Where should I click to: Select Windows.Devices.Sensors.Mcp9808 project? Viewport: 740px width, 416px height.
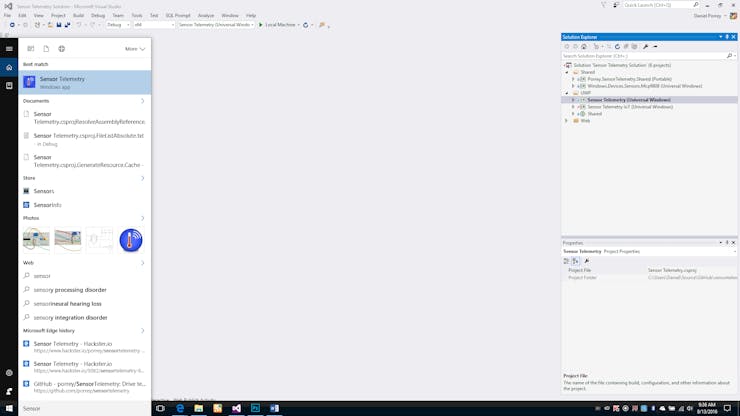coord(645,86)
